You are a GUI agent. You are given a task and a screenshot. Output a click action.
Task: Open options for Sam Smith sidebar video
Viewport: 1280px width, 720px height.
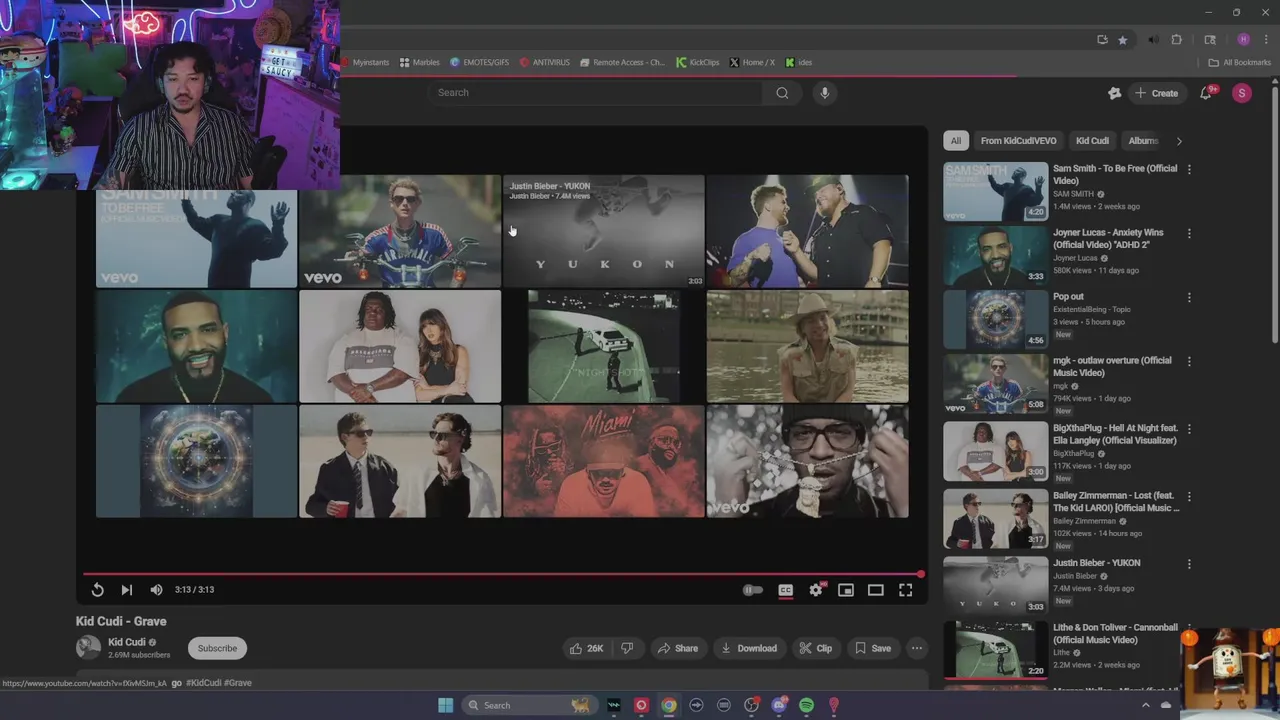1189,170
